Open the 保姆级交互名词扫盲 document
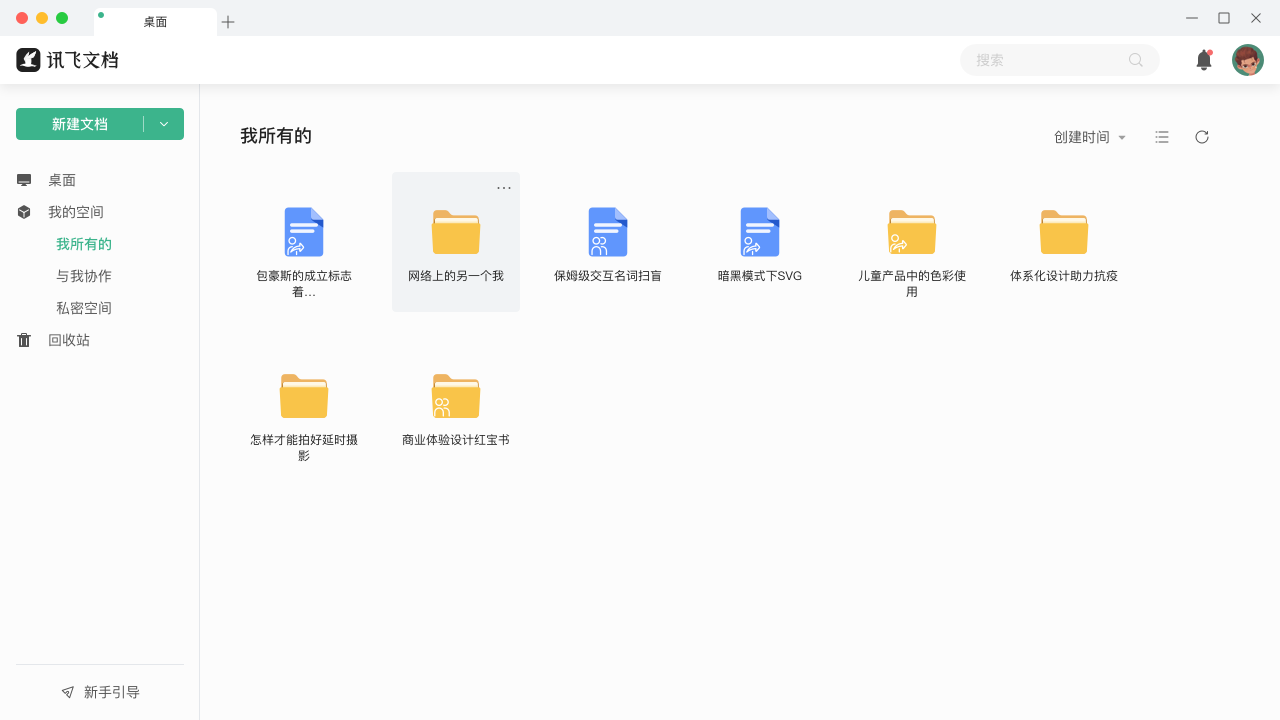 [608, 240]
